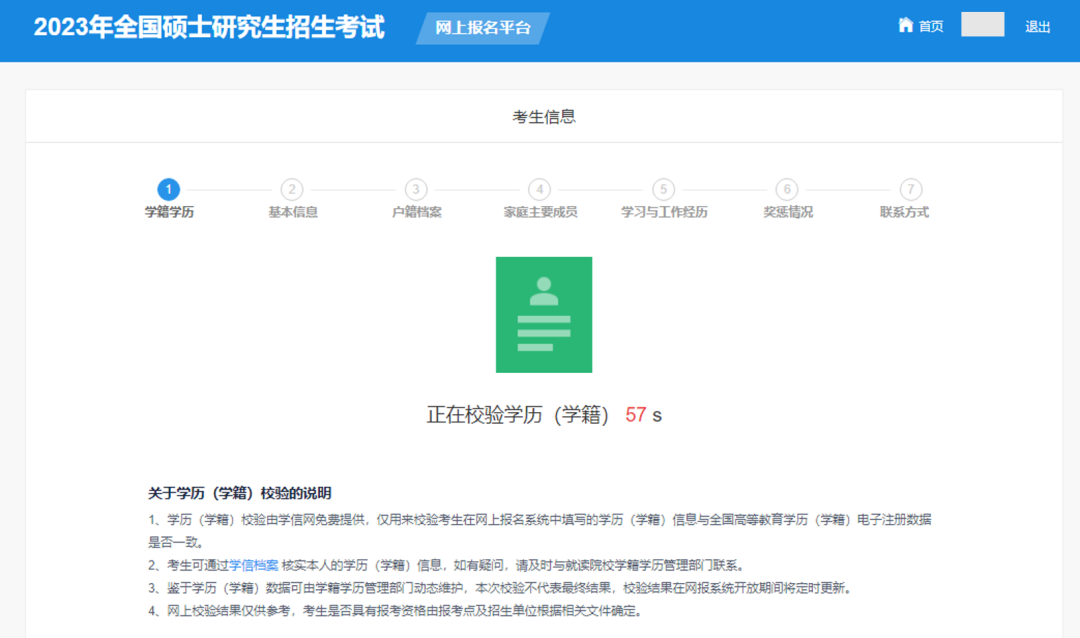1080x638 pixels.
Task: Jump to the 联系方式 step label
Action: pyautogui.click(x=904, y=212)
